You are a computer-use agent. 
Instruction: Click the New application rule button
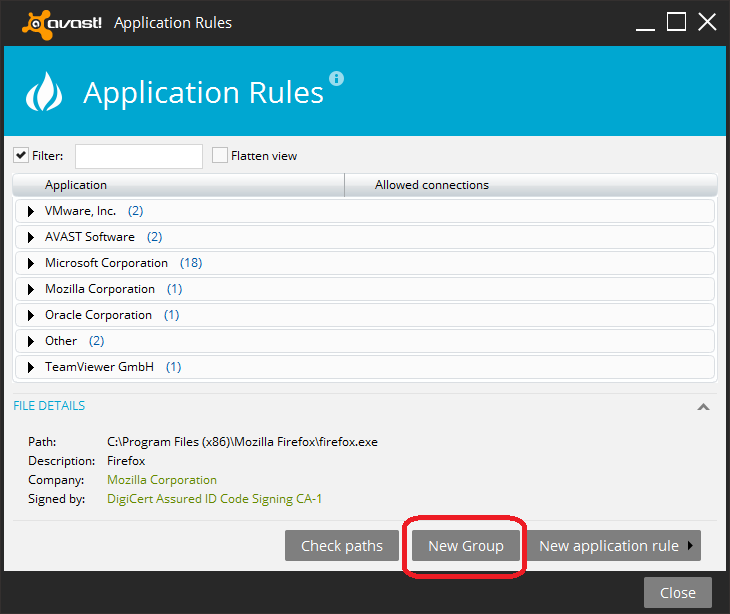(x=614, y=546)
